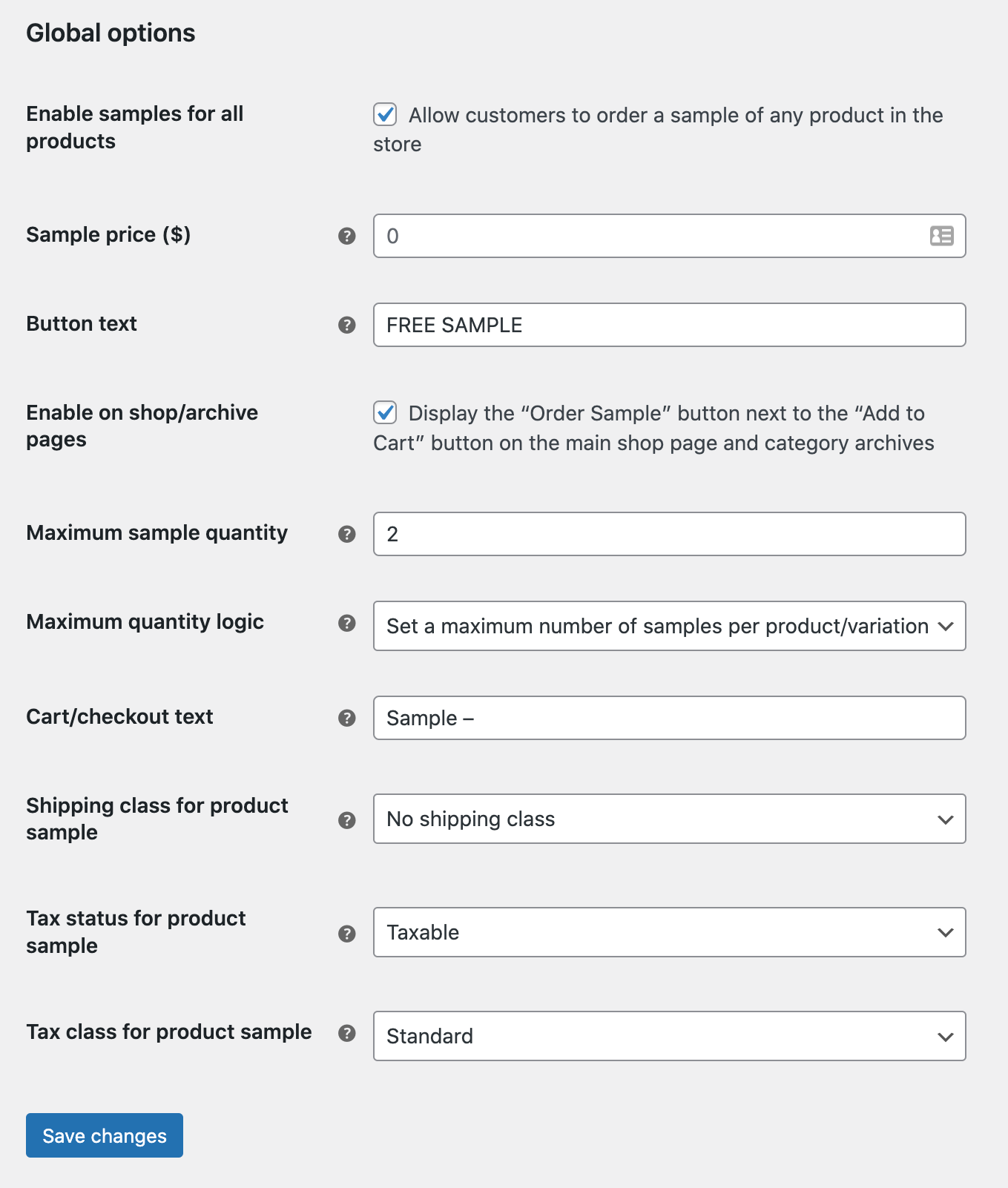Edit the Cart/checkout text Sample prefix
The image size is (1008, 1188).
[x=668, y=718]
